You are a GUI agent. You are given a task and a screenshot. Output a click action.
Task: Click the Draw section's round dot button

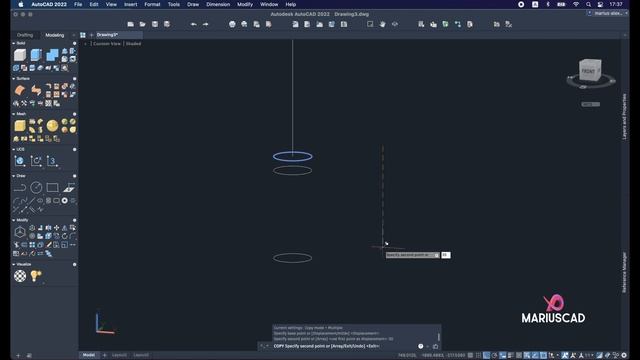(74, 176)
